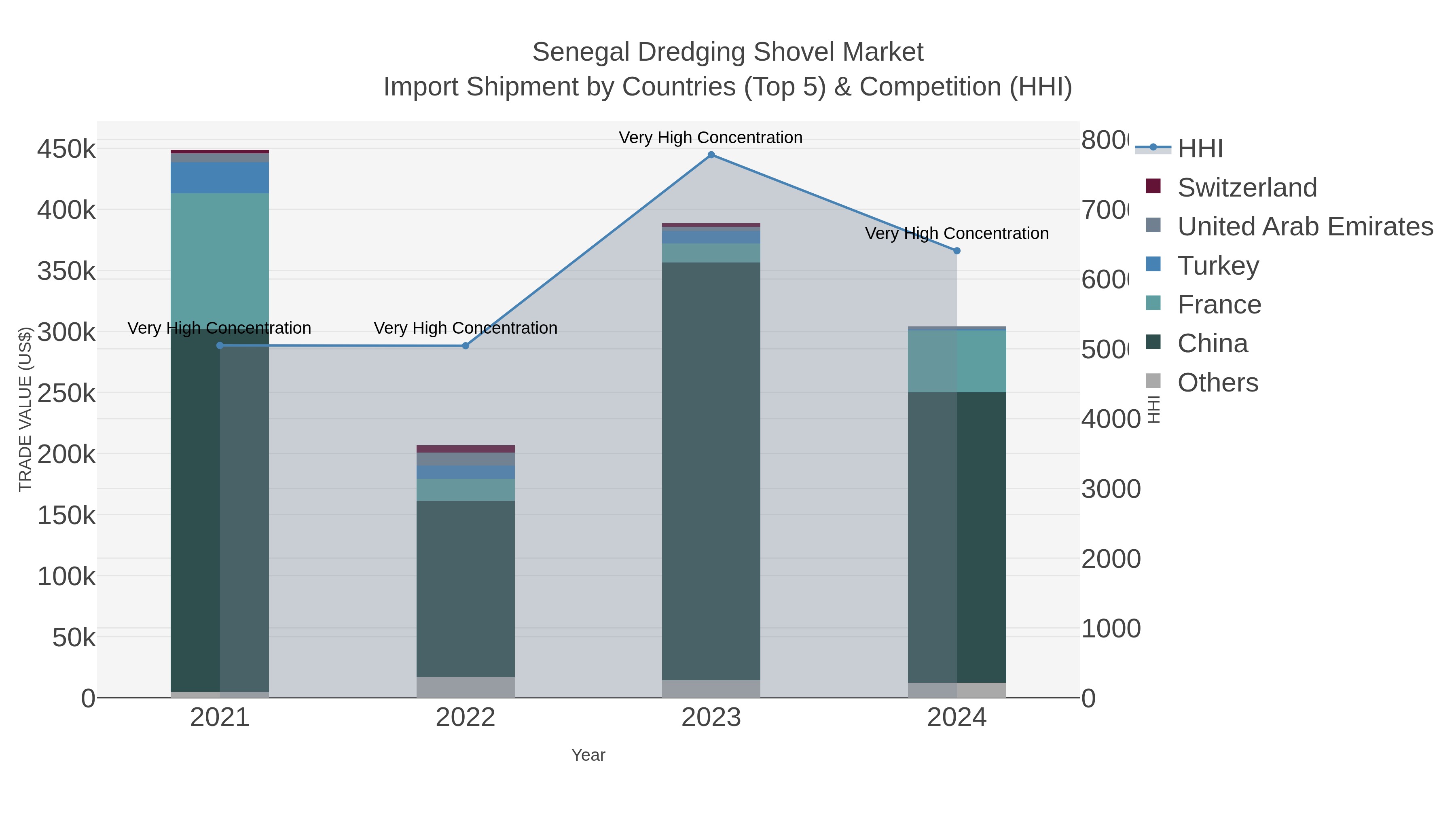
Task: Click the Senegal Dredging Shovel Market title
Action: coord(728,52)
